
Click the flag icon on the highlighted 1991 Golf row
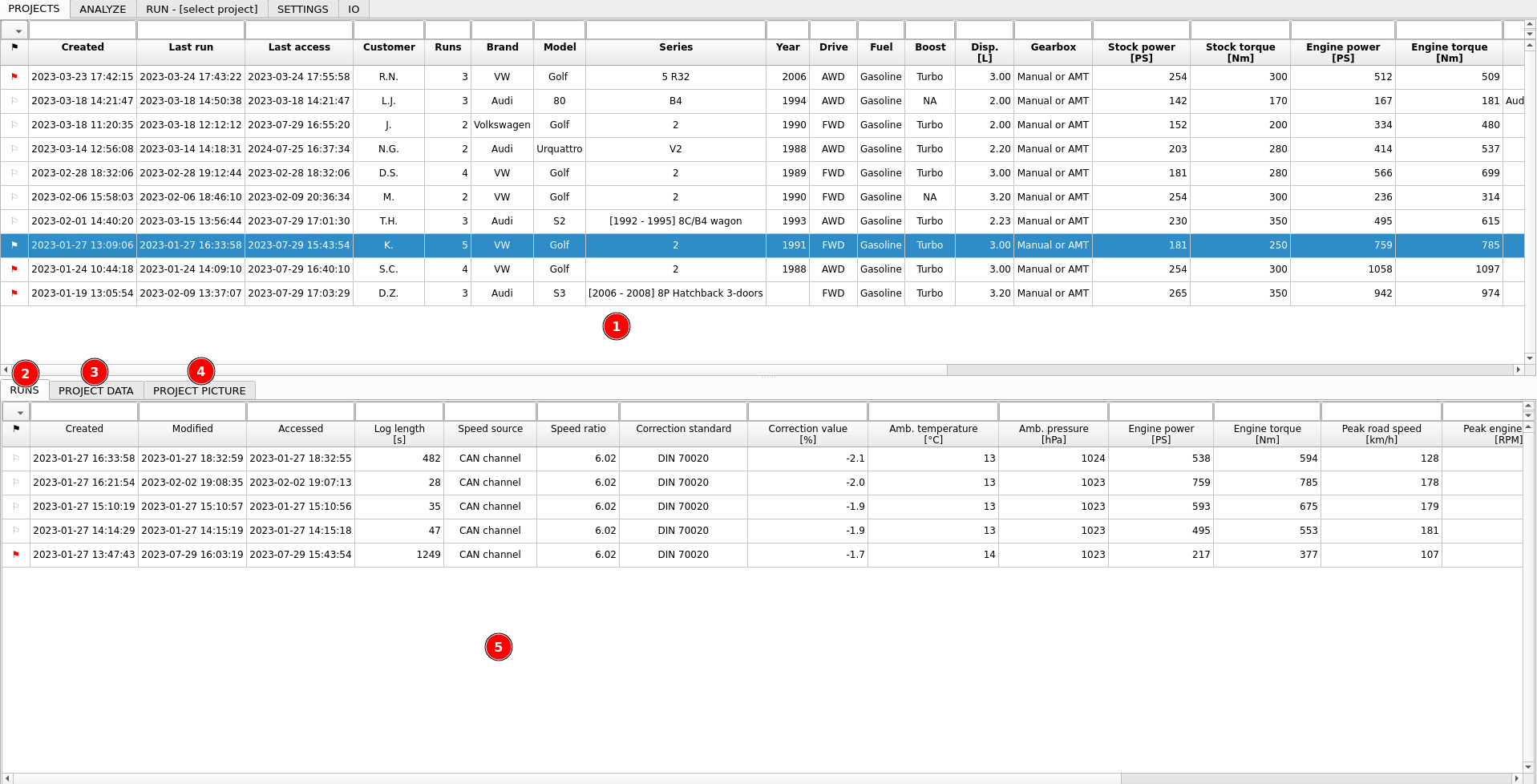click(x=15, y=245)
